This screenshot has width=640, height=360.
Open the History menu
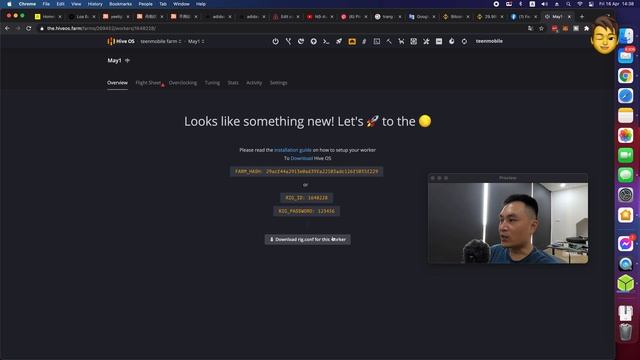(x=95, y=4)
